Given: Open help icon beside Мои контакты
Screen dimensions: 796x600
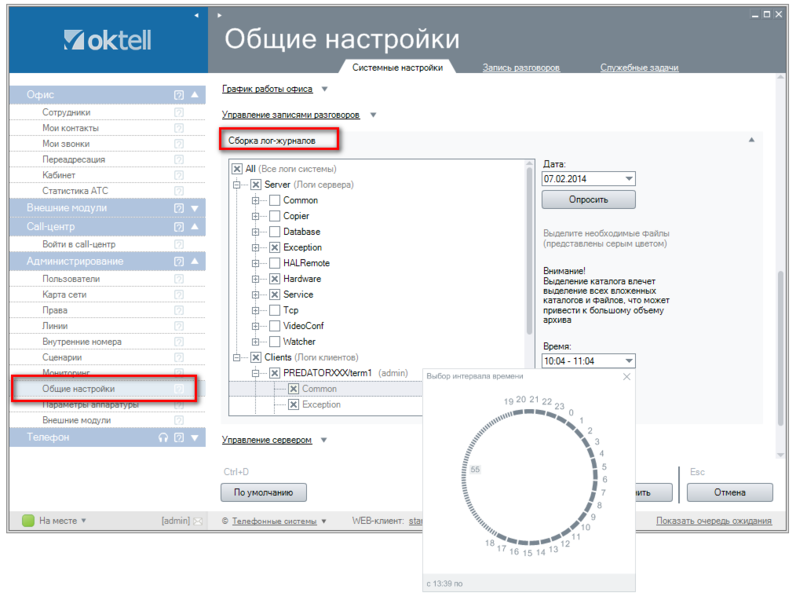Looking at the screenshot, I should click(179, 128).
